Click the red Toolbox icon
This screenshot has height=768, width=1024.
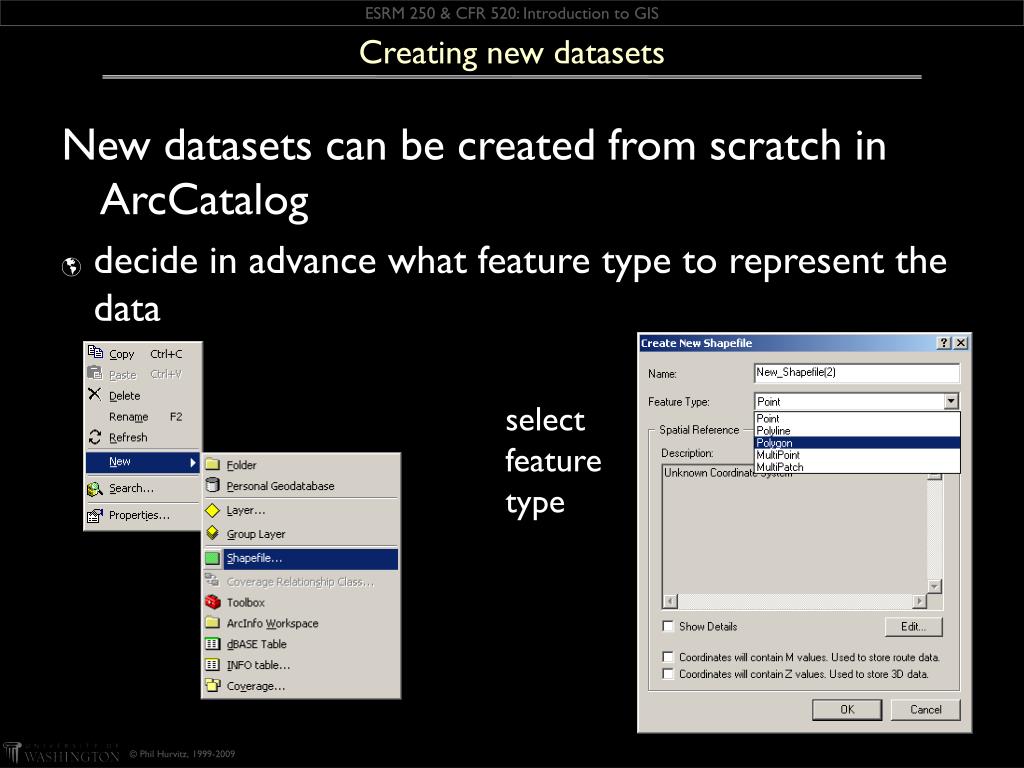click(212, 602)
